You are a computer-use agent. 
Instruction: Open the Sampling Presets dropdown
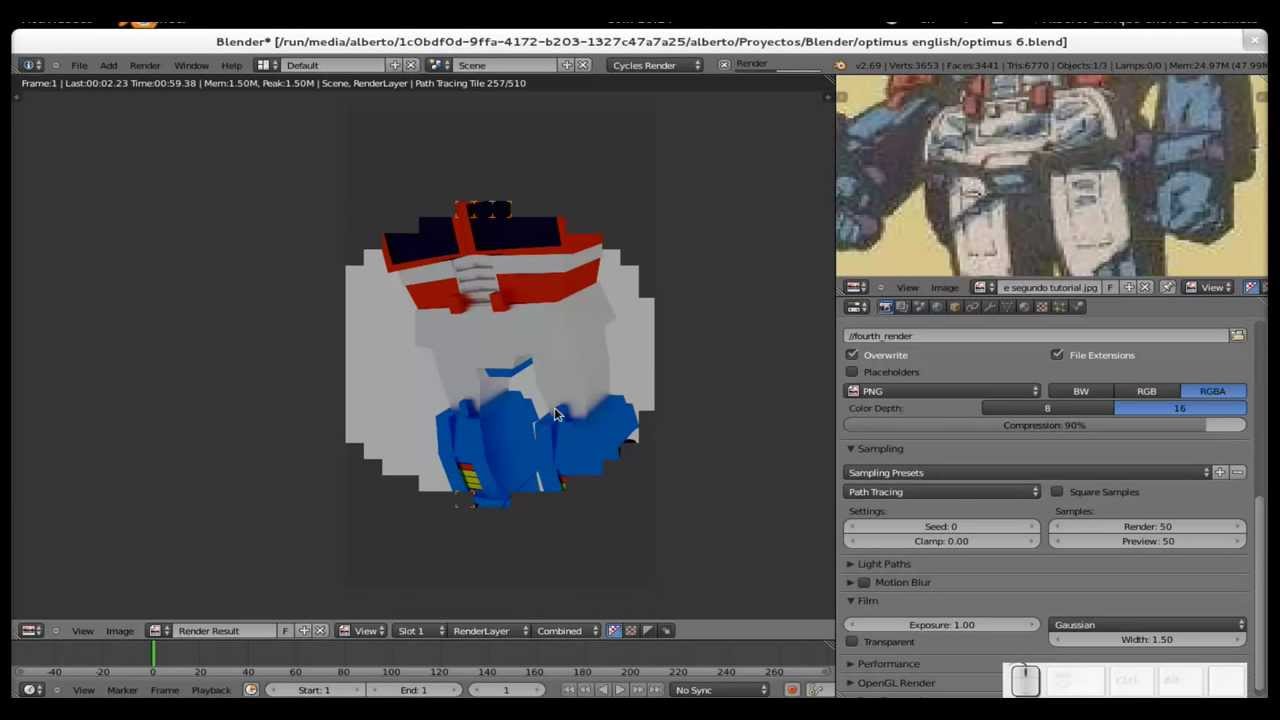(1028, 472)
